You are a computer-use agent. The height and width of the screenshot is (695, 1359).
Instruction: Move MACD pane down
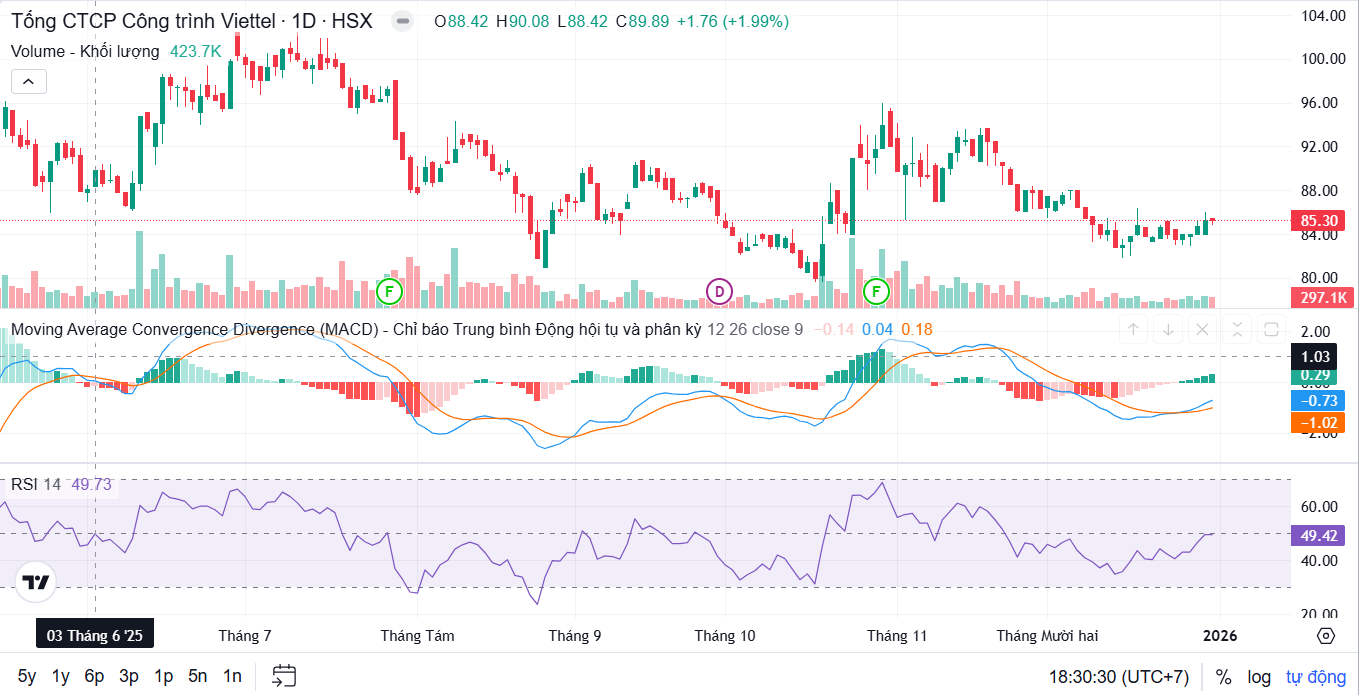click(1168, 329)
